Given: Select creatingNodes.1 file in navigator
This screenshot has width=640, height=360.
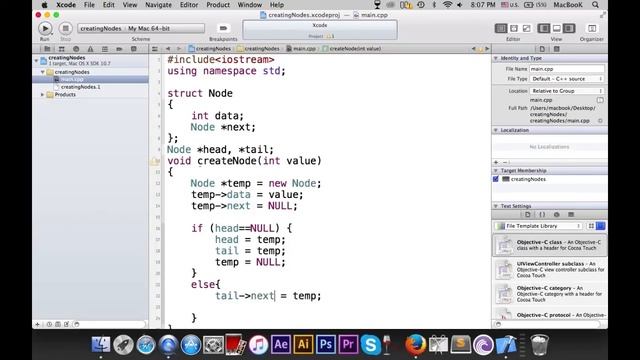Looking at the screenshot, I should point(80,87).
